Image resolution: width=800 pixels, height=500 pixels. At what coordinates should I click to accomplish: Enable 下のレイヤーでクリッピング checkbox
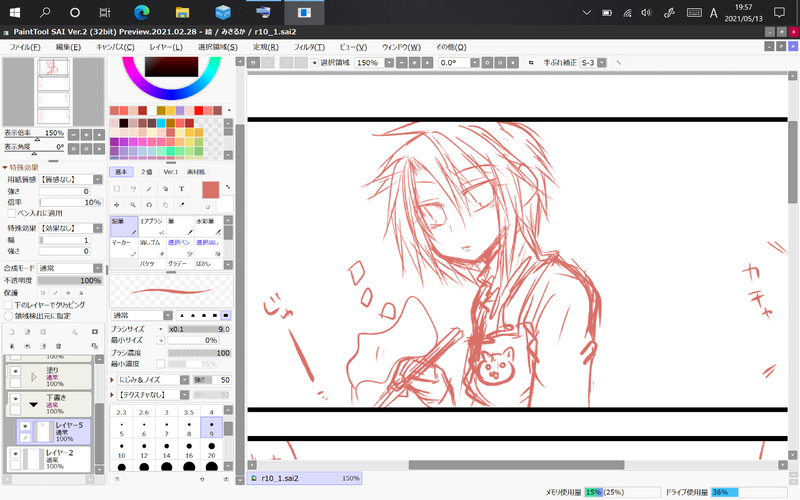[x=8, y=305]
